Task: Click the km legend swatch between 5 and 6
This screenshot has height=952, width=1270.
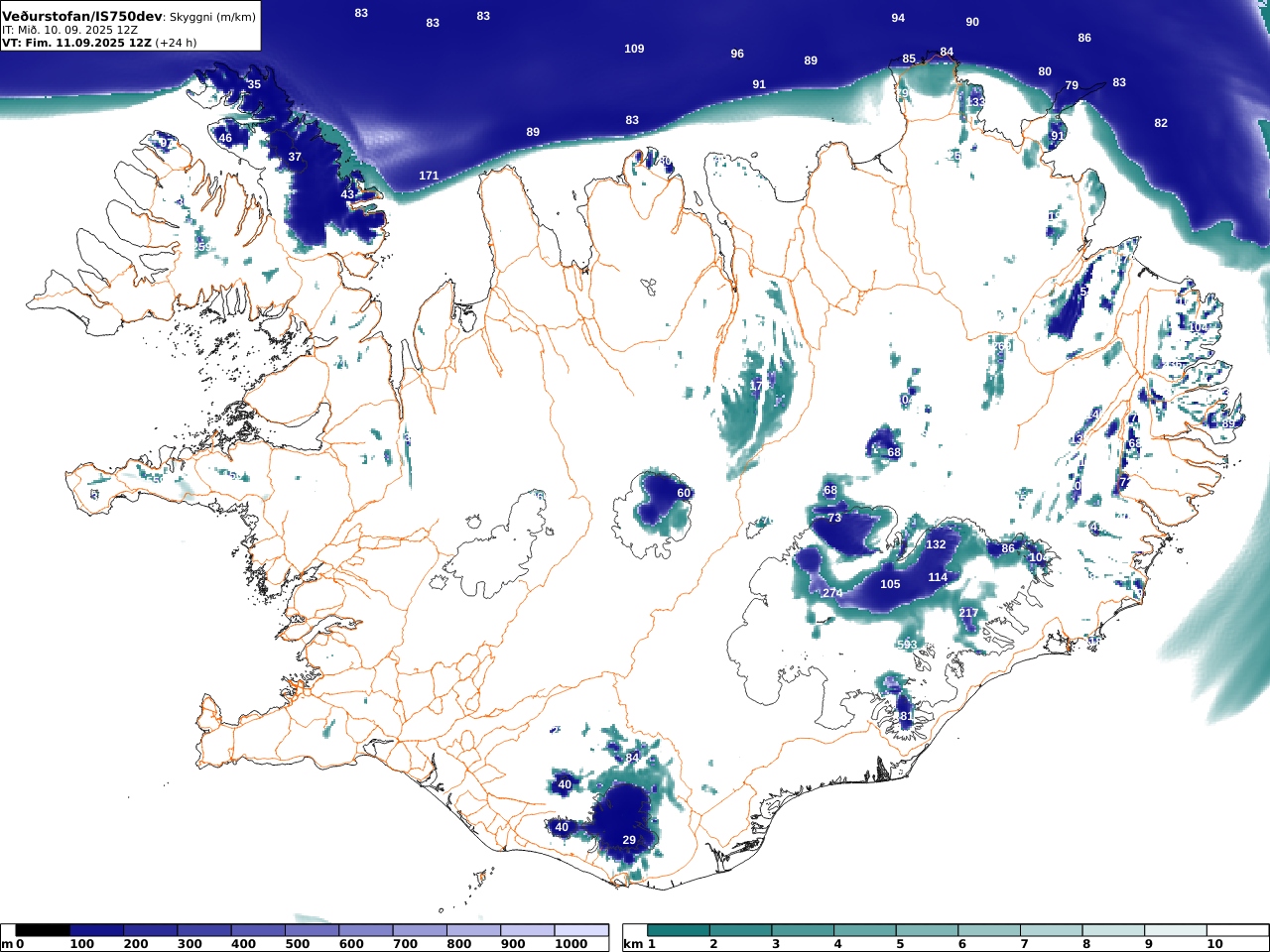Action: tap(927, 930)
